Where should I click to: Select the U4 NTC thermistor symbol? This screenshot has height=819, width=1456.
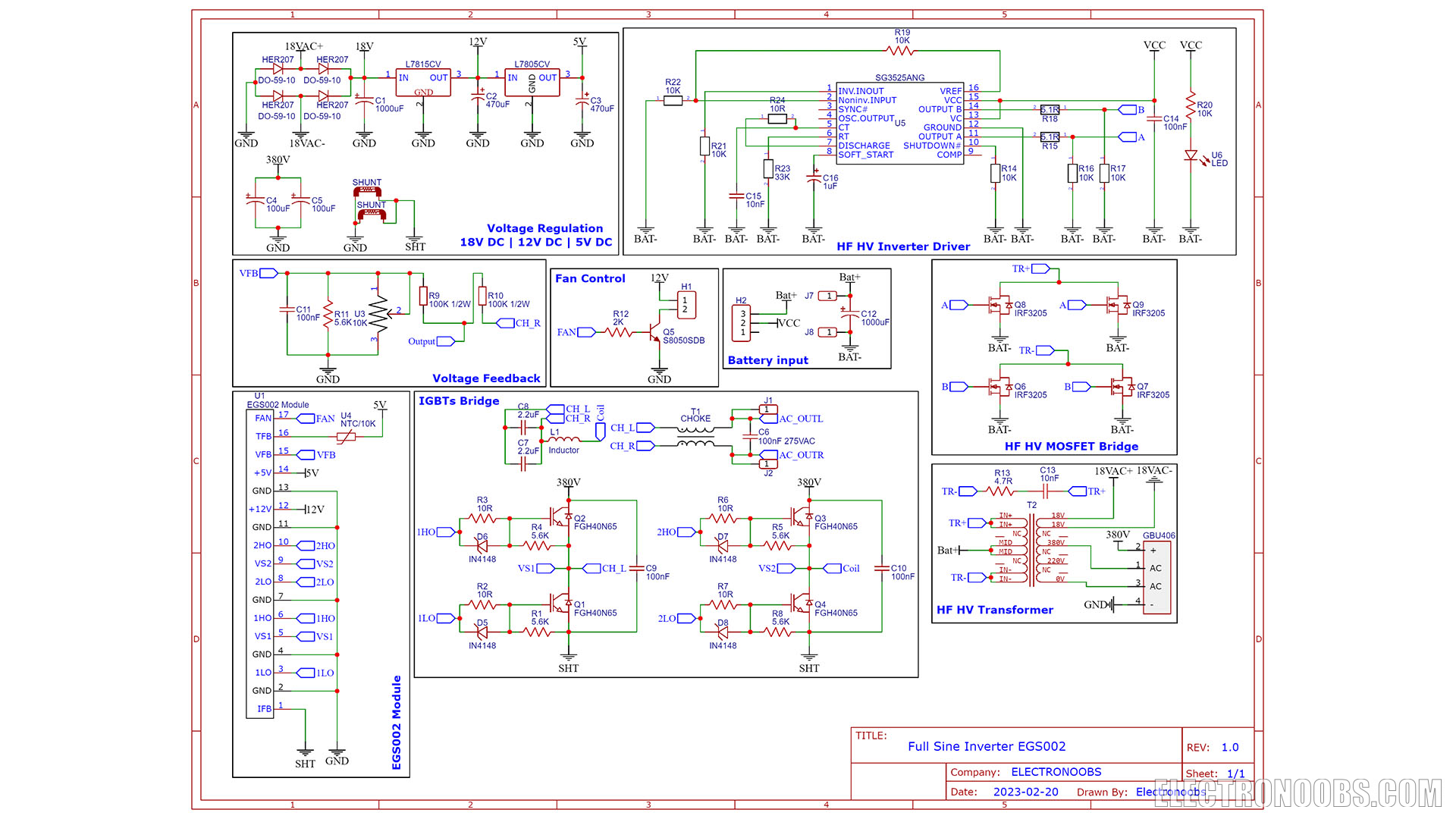coord(346,437)
